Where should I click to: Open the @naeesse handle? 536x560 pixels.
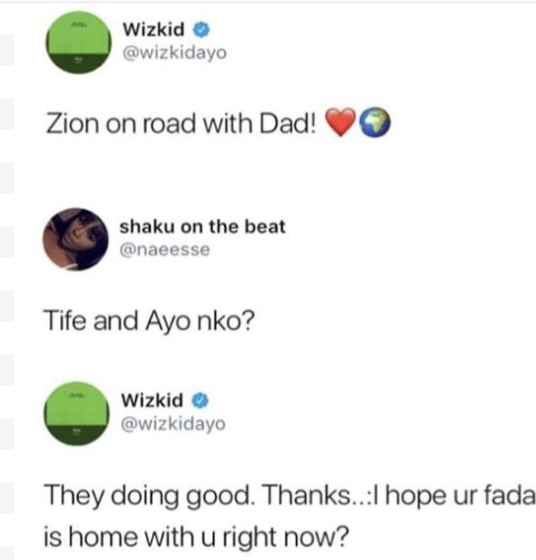pos(165,250)
